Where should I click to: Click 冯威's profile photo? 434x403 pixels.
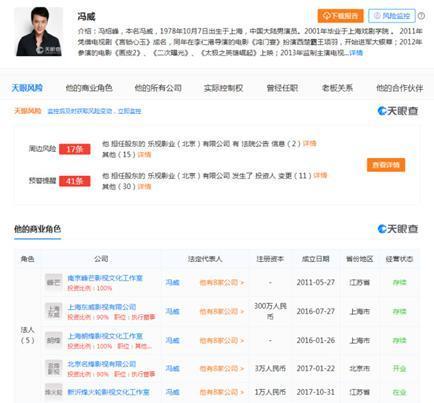(x=39, y=32)
